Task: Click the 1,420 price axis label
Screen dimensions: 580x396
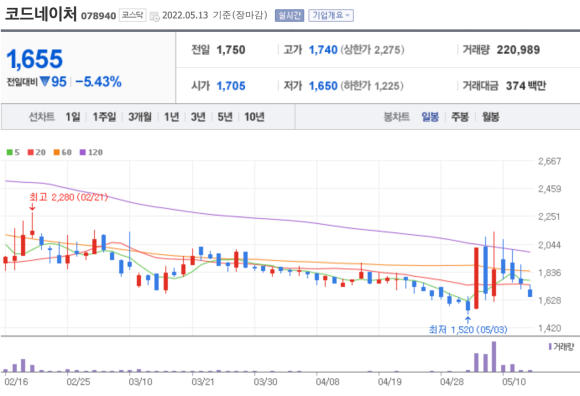Action: (549, 328)
